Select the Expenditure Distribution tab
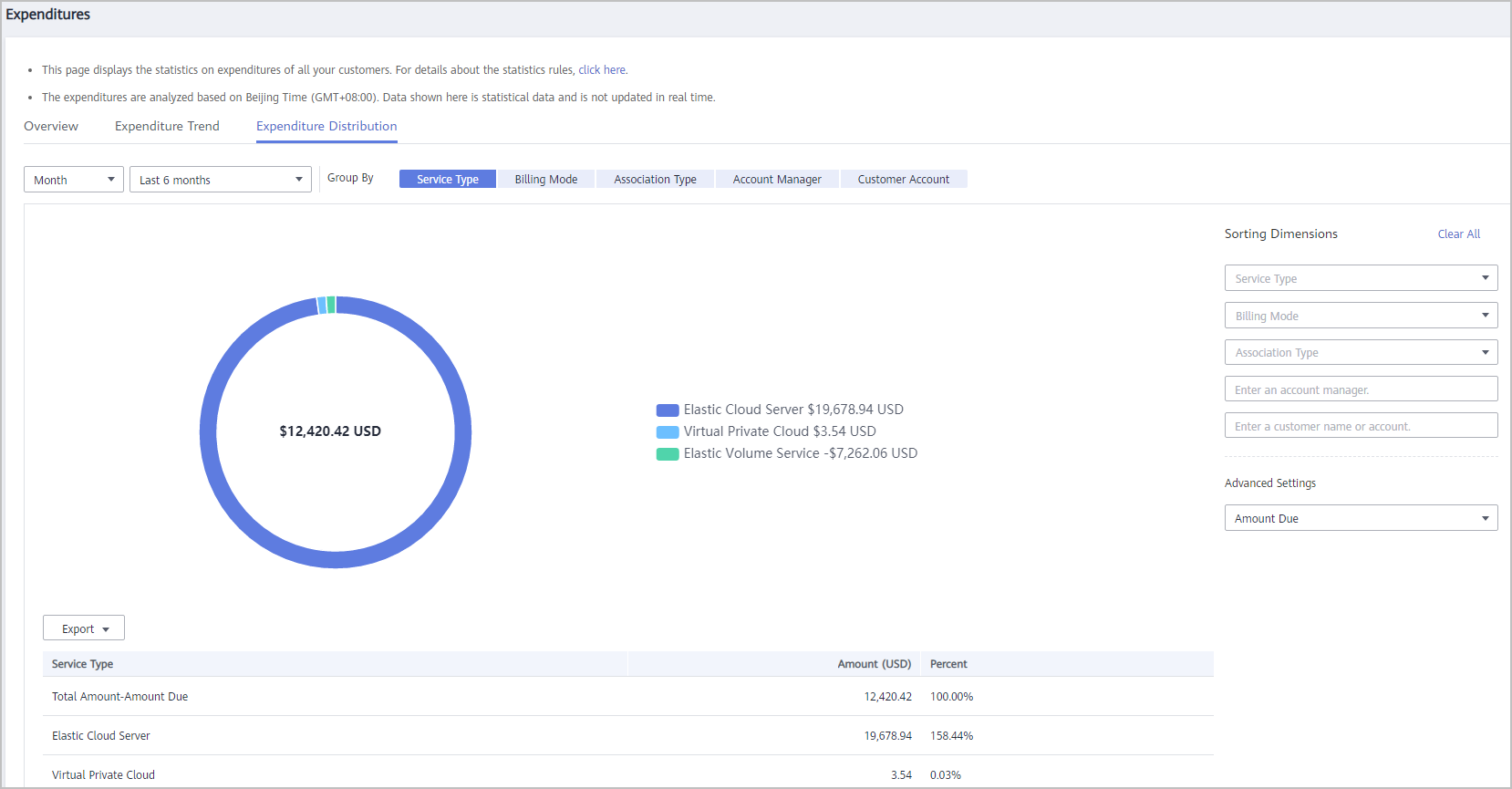This screenshot has width=1512, height=789. pyautogui.click(x=326, y=126)
